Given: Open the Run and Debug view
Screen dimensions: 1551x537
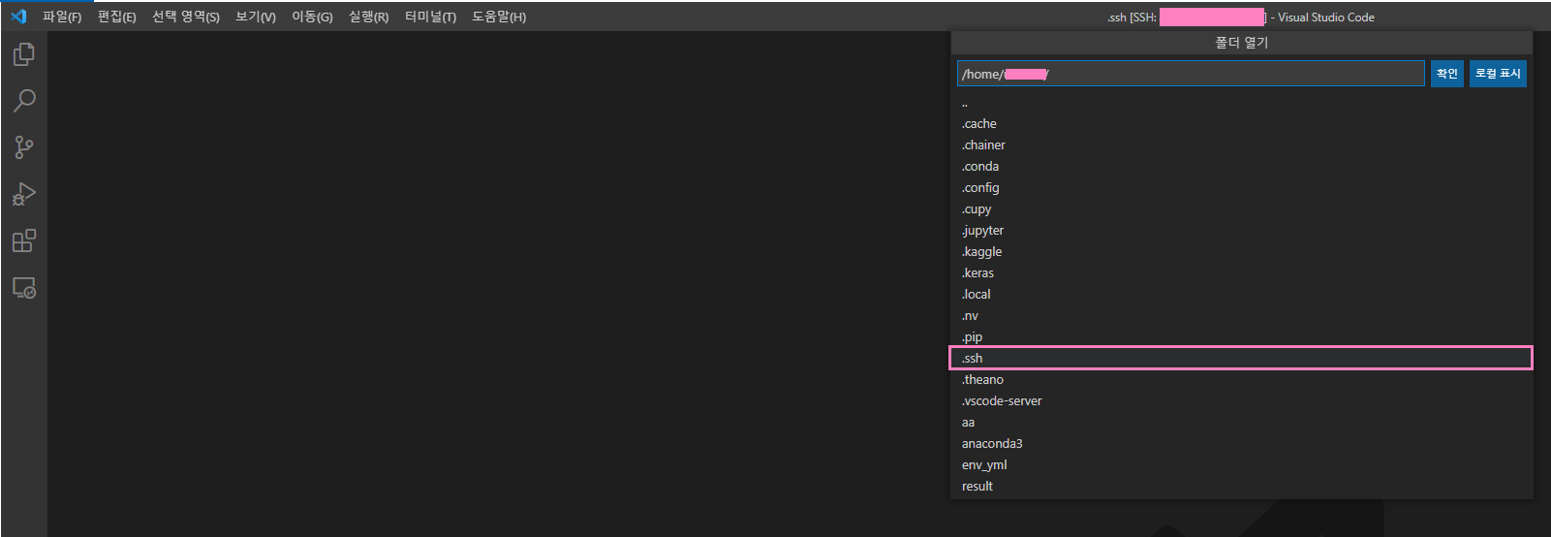Looking at the screenshot, I should 24,194.
